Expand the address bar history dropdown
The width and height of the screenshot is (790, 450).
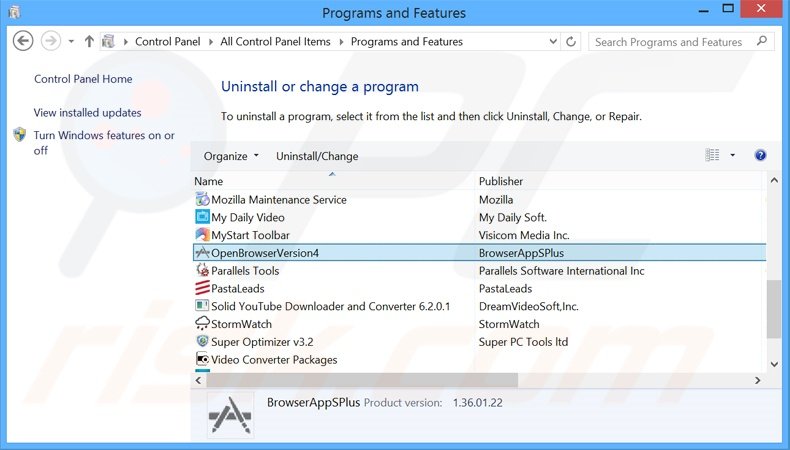coord(553,42)
